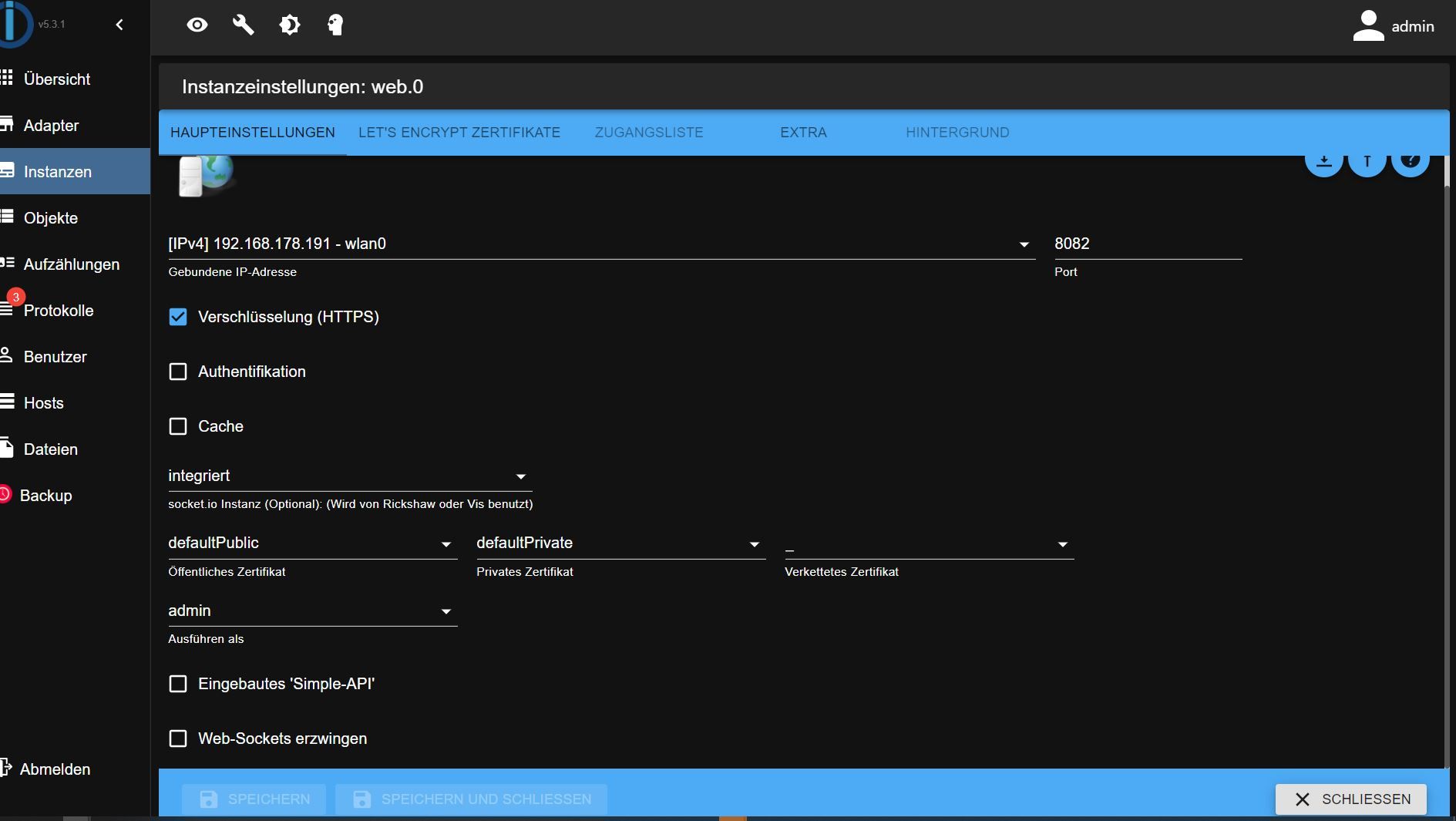The height and width of the screenshot is (821, 1456).
Task: Click the ioBroker logo icon
Action: pos(15,24)
